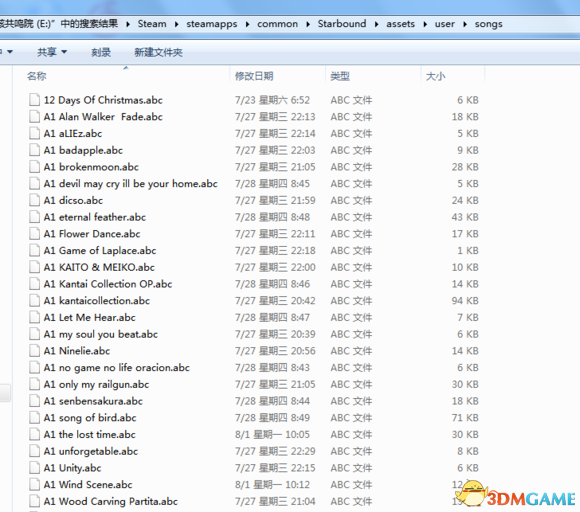Open the 共享 dropdown arrow
The height and width of the screenshot is (512, 580).
coord(64,52)
